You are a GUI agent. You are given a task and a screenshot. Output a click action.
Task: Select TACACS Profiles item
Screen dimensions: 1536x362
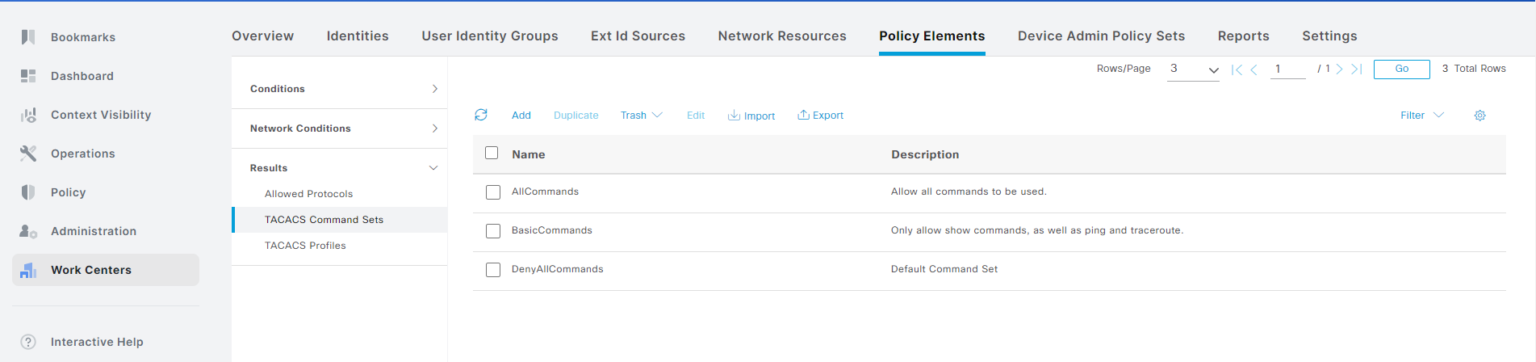[x=305, y=246]
